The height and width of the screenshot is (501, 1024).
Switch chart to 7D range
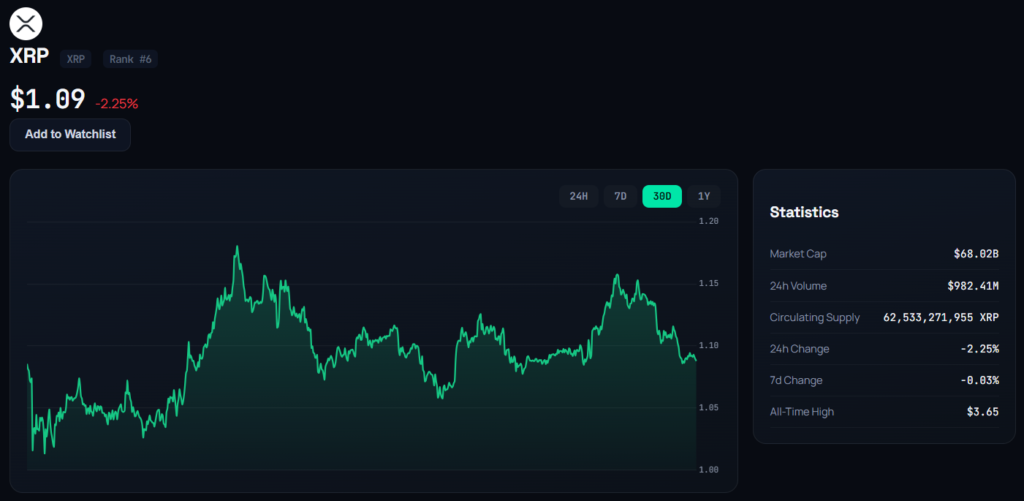click(620, 196)
